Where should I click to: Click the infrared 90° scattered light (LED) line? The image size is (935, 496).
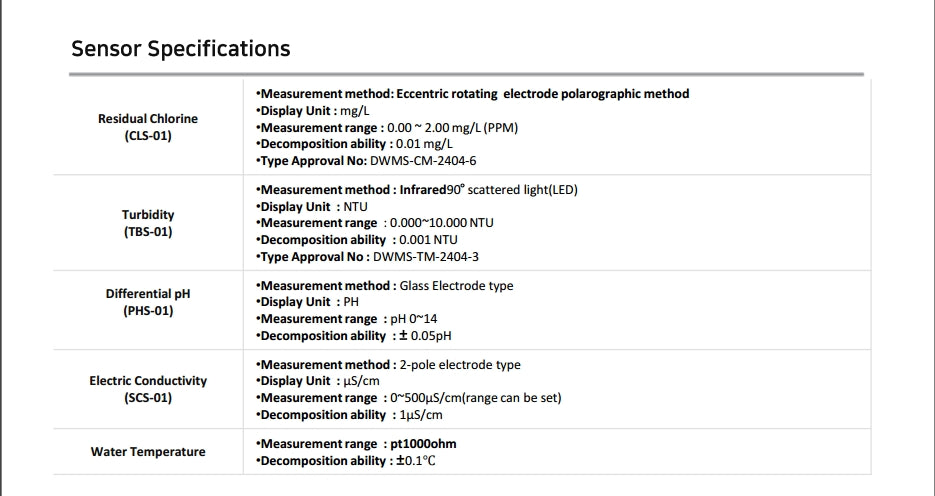click(417, 190)
